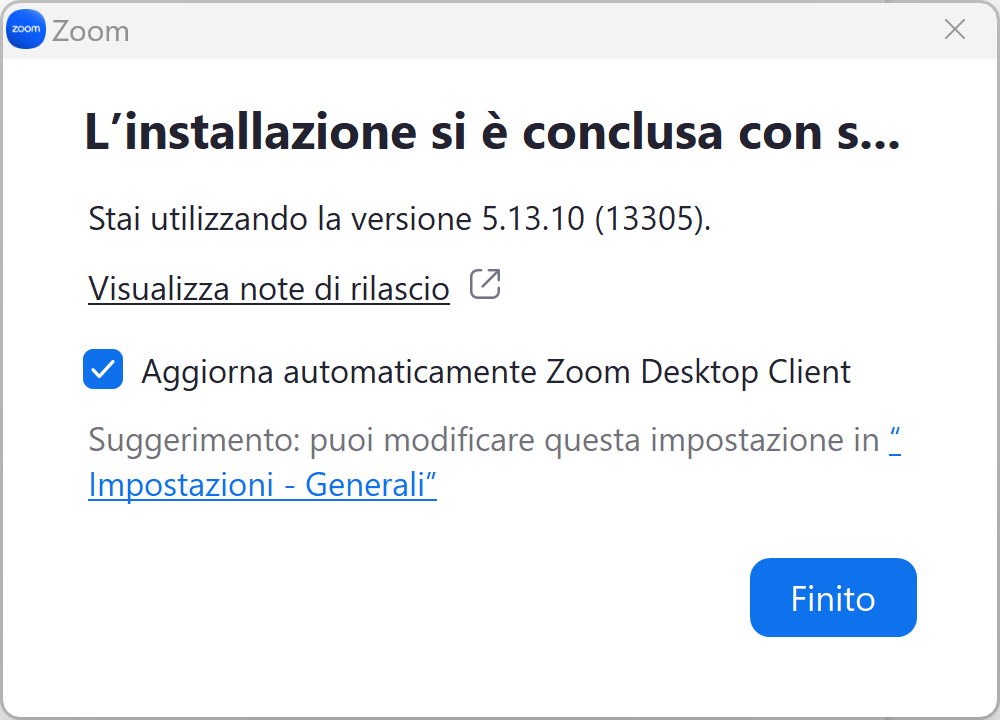1000x720 pixels.
Task: Click the 'Zoom' window title text
Action: tap(91, 31)
